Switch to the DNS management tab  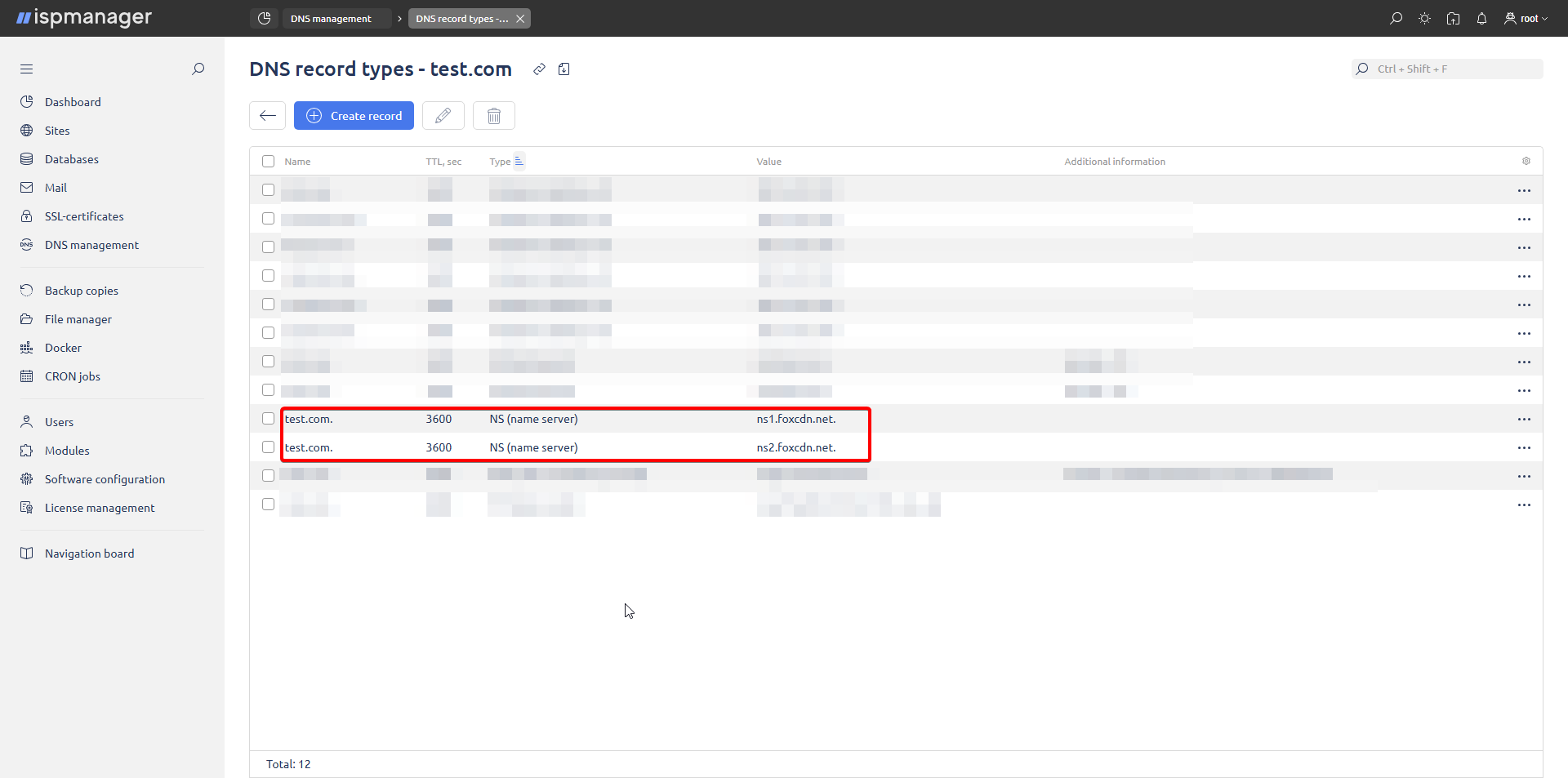click(x=331, y=19)
